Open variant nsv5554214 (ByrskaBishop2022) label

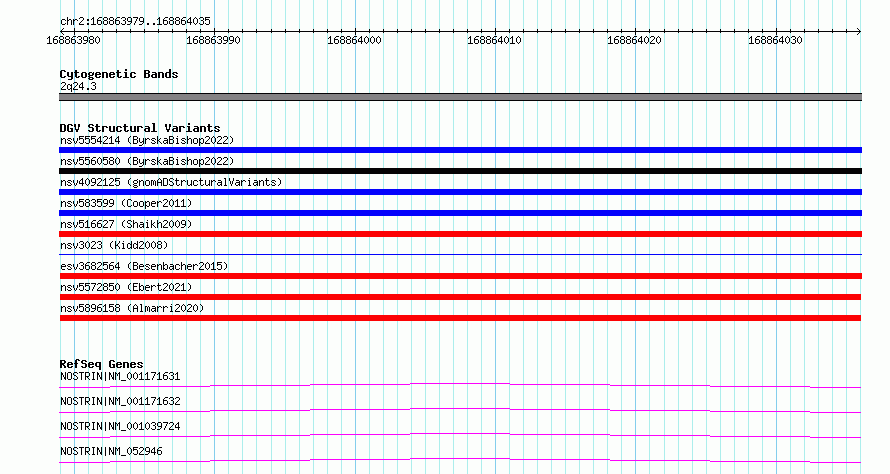point(147,140)
